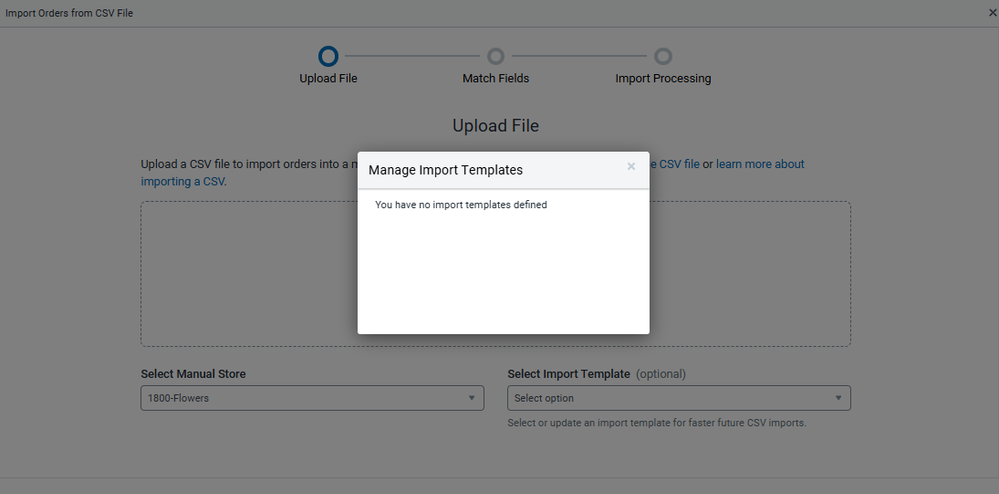Image resolution: width=999 pixels, height=494 pixels.
Task: Expand the 1800-Flowers manual store dropdown
Action: pos(312,398)
